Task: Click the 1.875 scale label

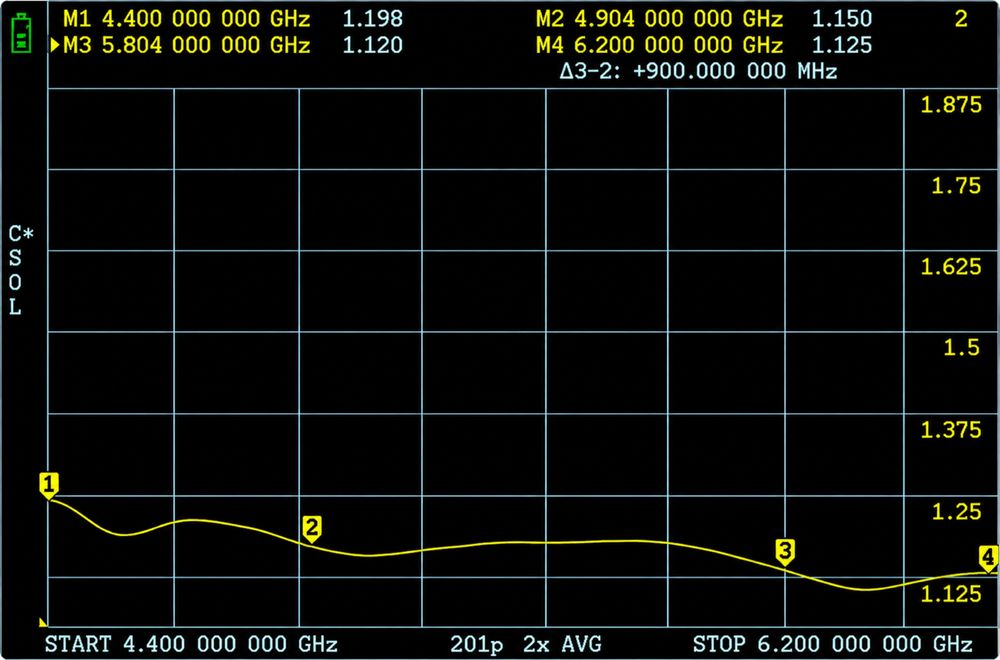Action: (952, 105)
